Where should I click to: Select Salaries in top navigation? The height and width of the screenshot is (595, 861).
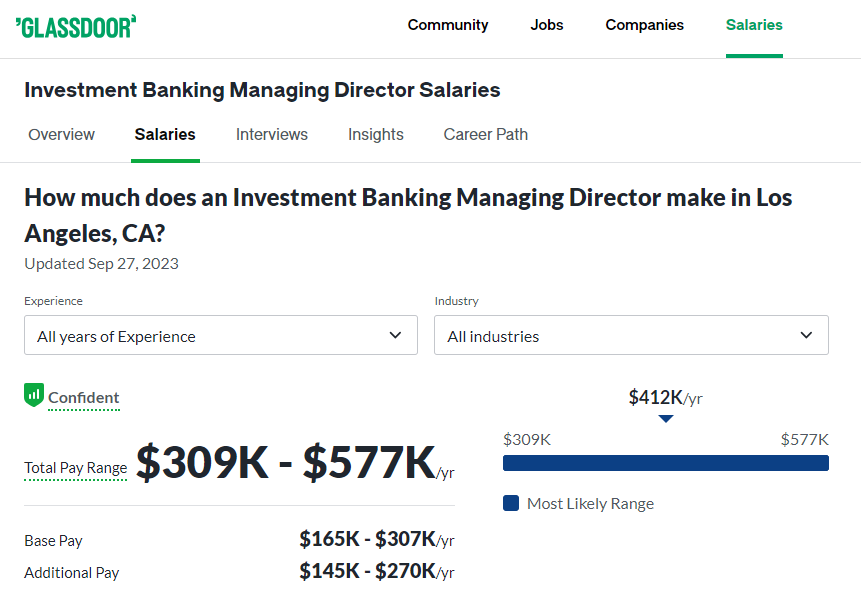pos(754,25)
